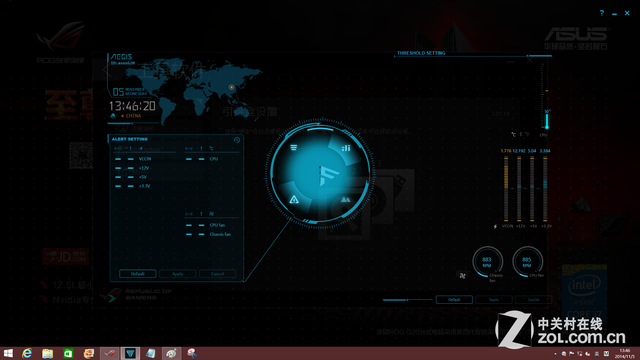Screen dimensions: 640x360
Task: Click Default button in Alert Setting panel
Action: (138, 273)
